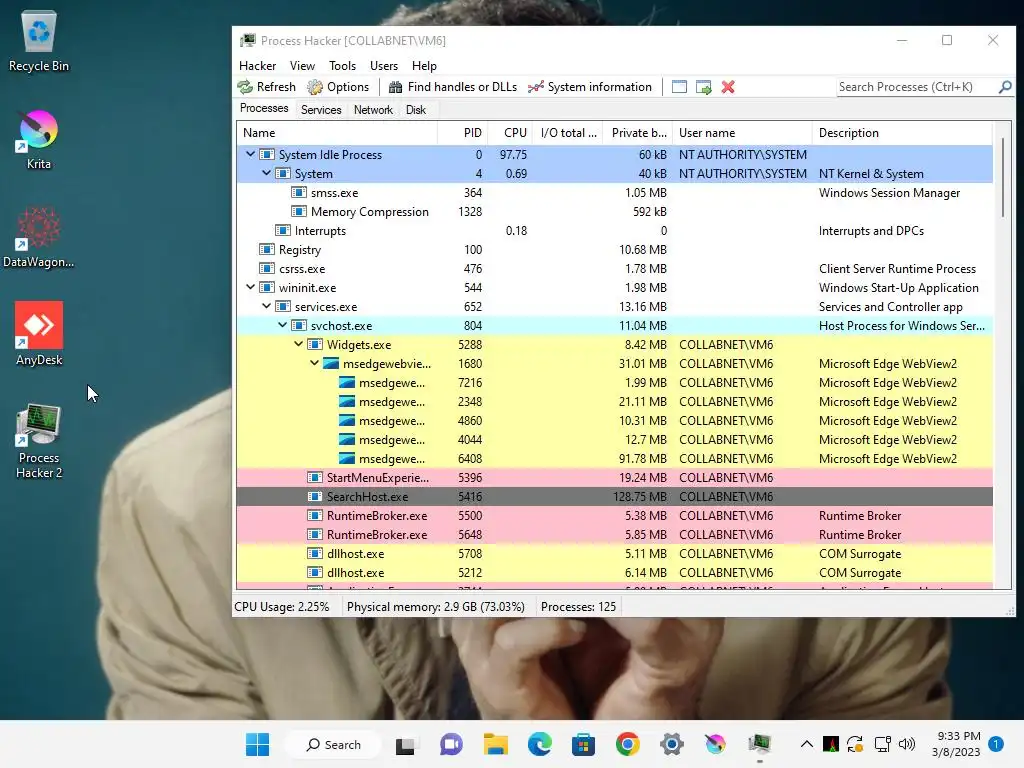
Task: Click the Refresh toolbar button
Action: [266, 87]
